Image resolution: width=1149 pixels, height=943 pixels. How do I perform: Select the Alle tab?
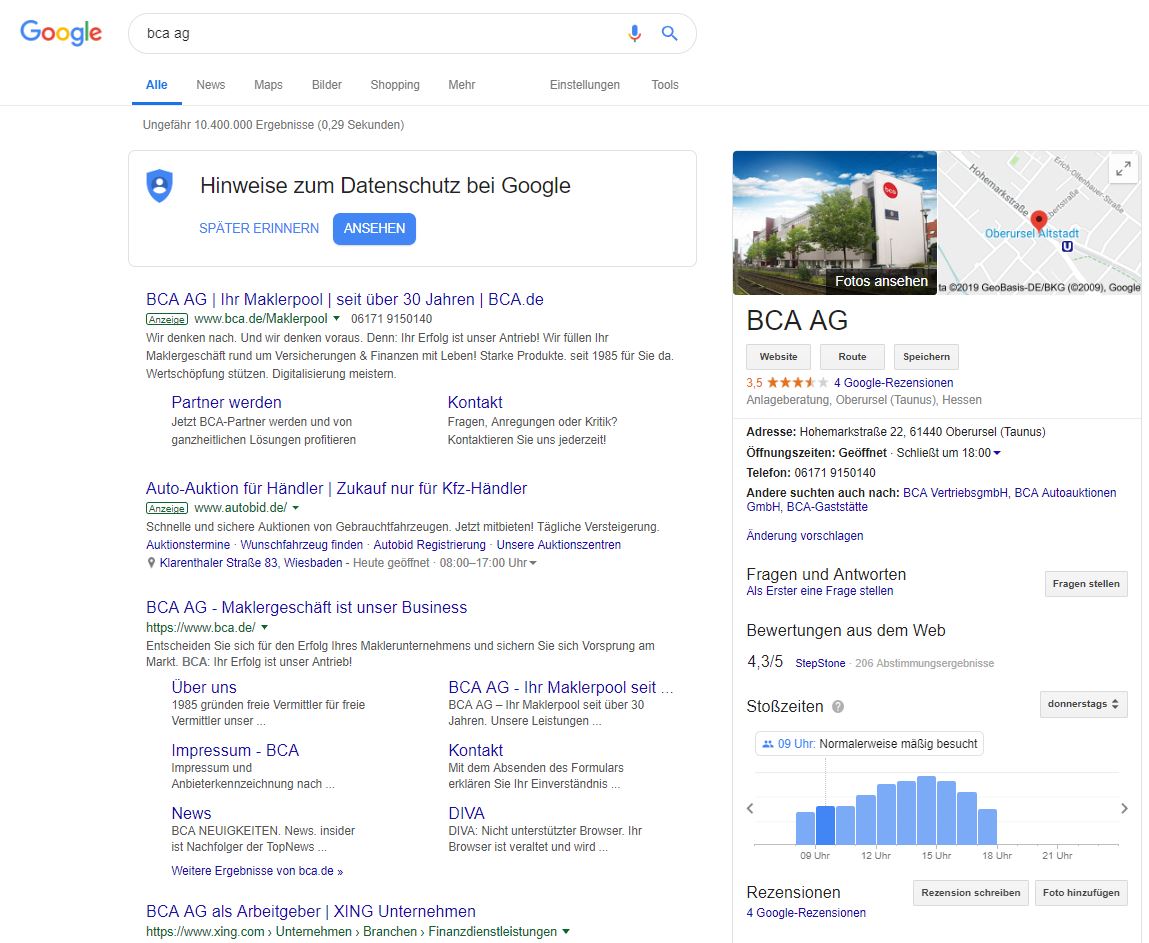point(157,85)
